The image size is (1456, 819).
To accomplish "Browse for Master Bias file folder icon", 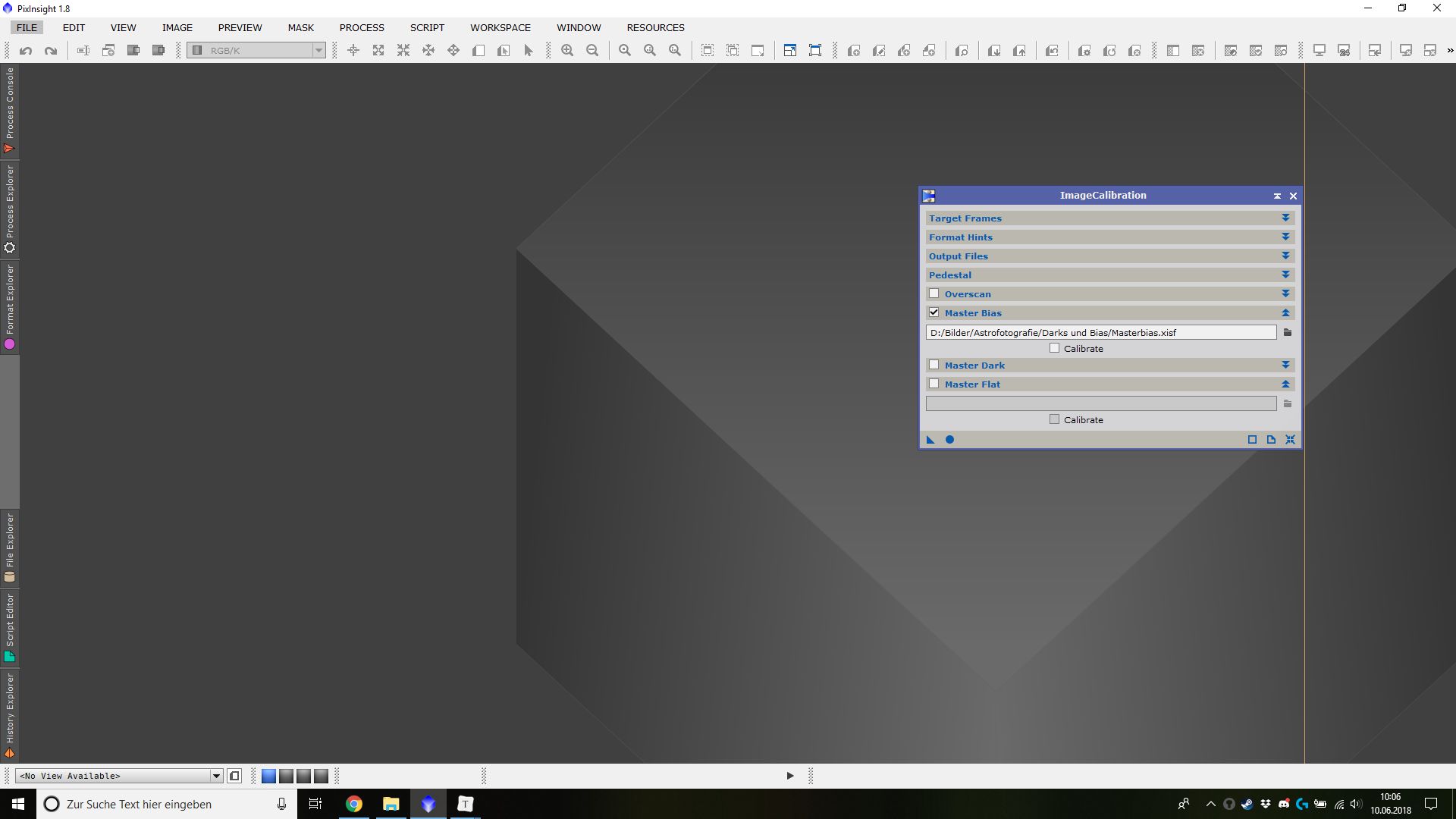I will click(x=1288, y=333).
